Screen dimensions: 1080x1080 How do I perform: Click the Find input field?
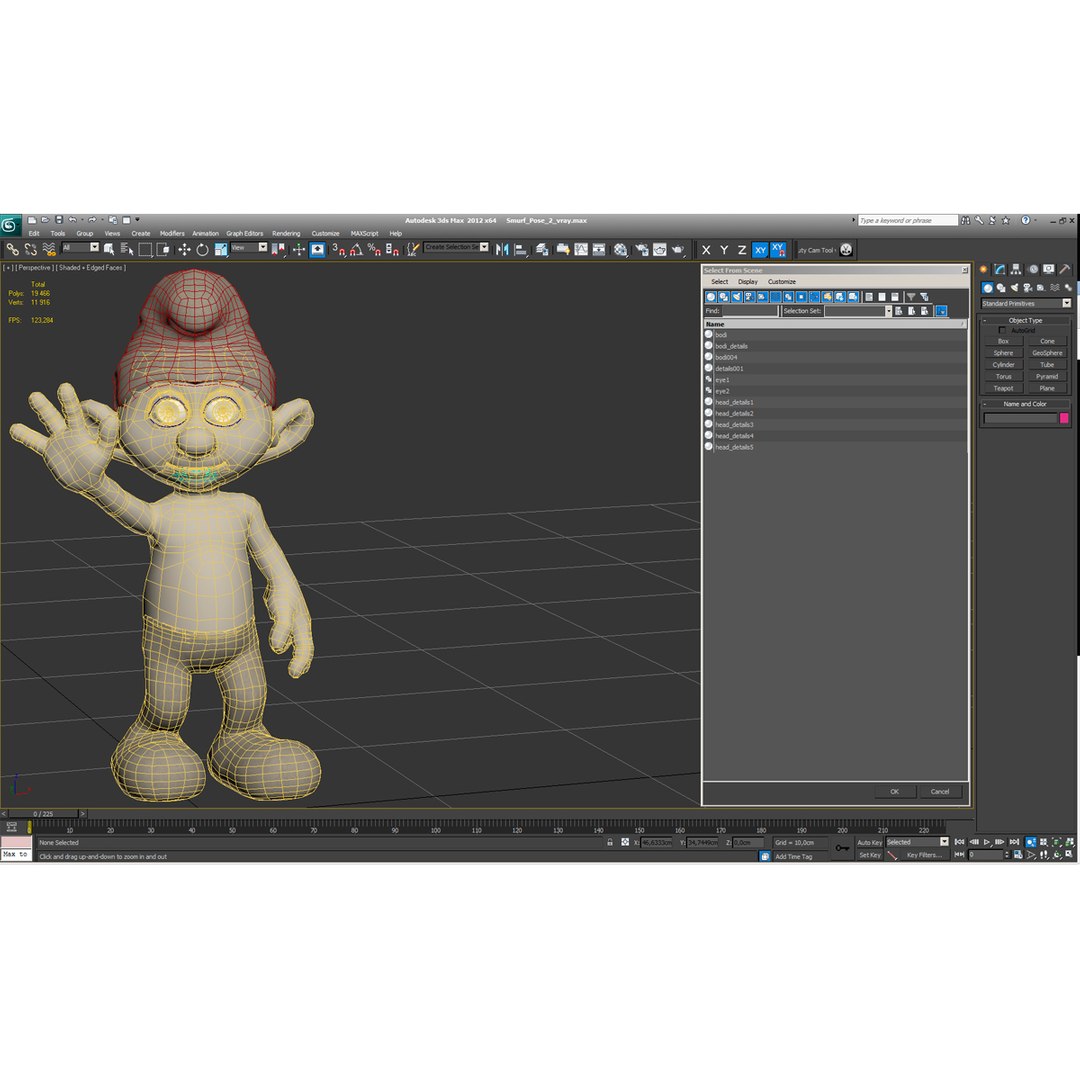(x=749, y=311)
